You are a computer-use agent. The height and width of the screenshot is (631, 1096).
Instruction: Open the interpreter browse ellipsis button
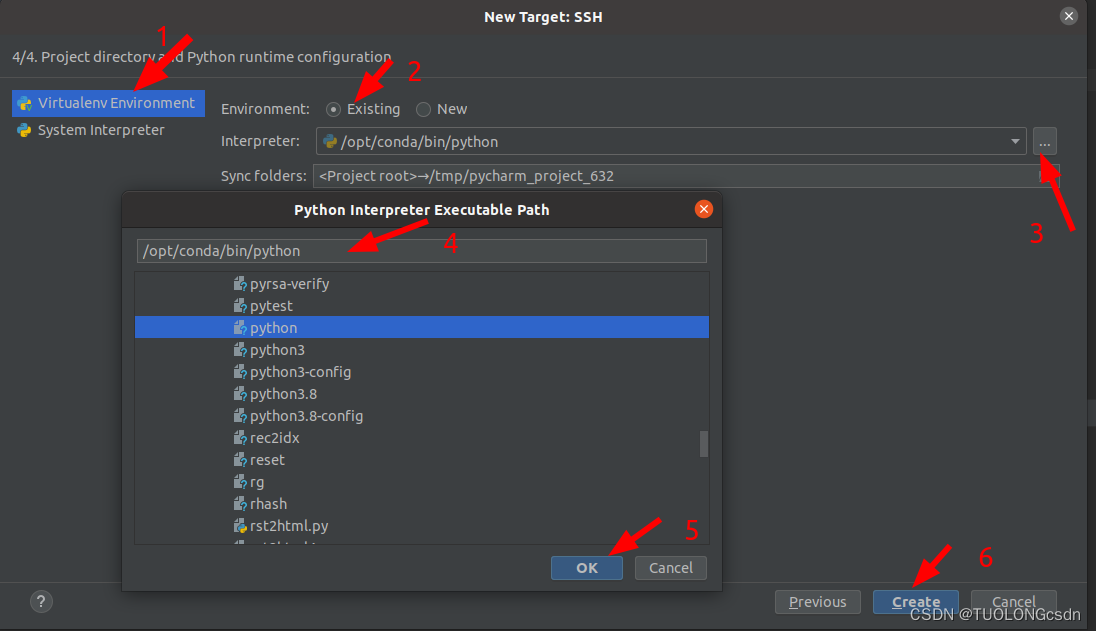(1044, 141)
